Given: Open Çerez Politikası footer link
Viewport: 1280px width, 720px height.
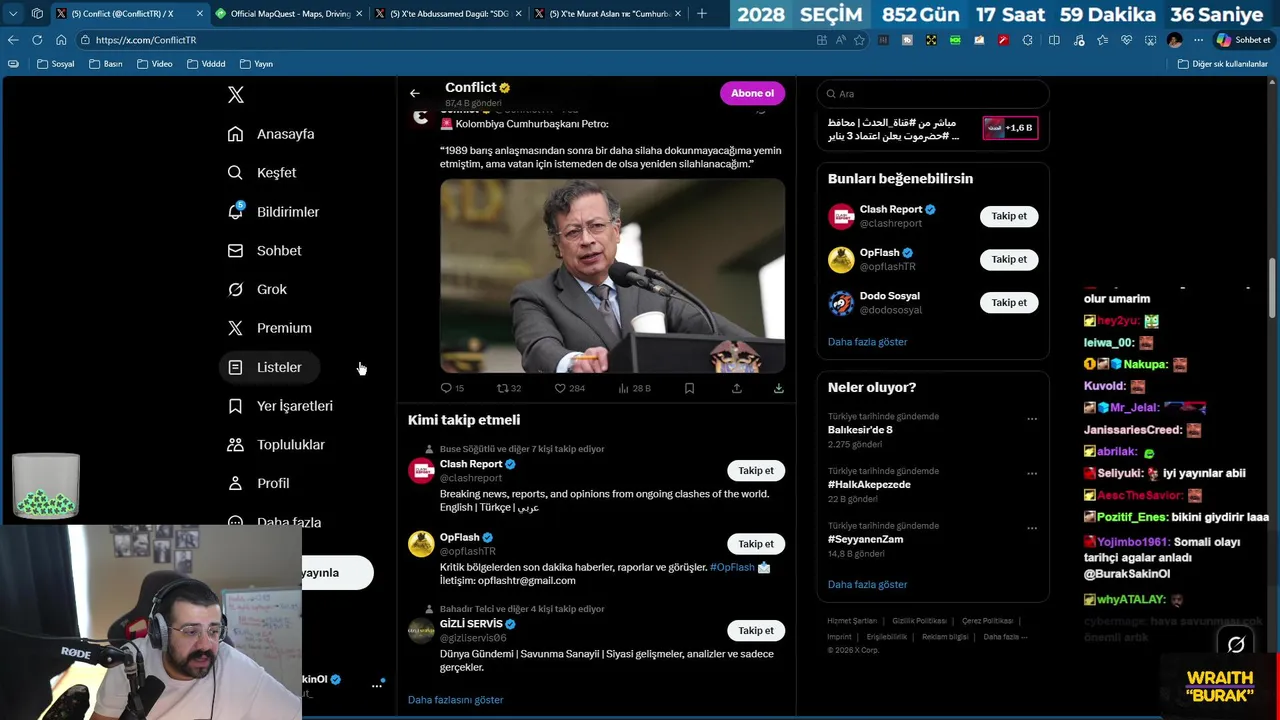Looking at the screenshot, I should (987, 621).
